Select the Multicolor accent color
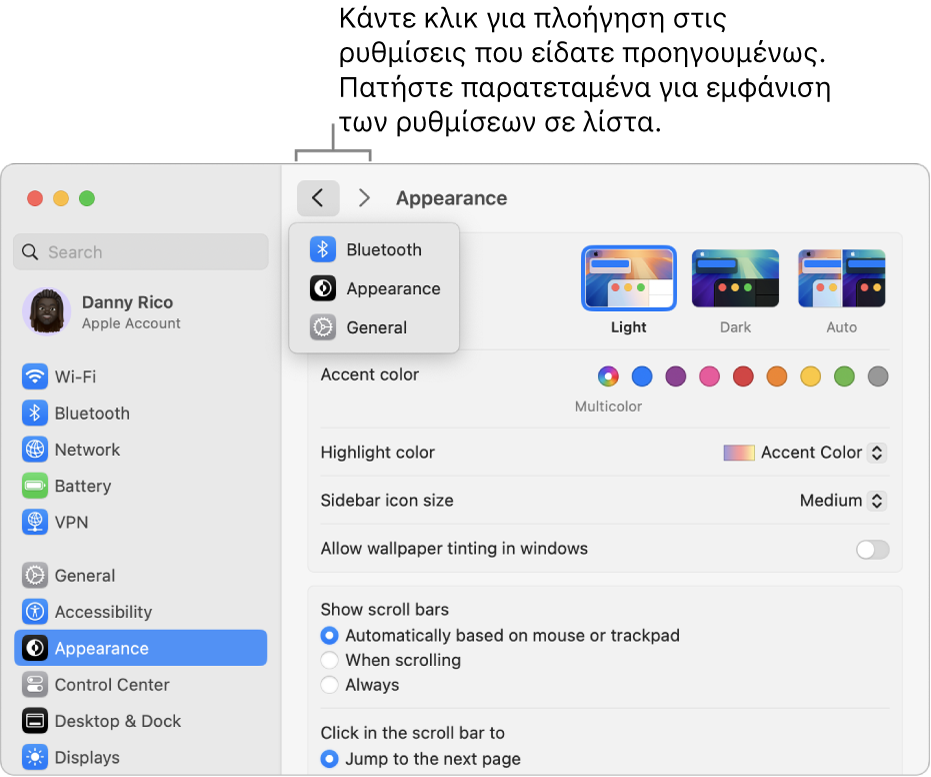Viewport: 931px width, 777px height. [608, 376]
